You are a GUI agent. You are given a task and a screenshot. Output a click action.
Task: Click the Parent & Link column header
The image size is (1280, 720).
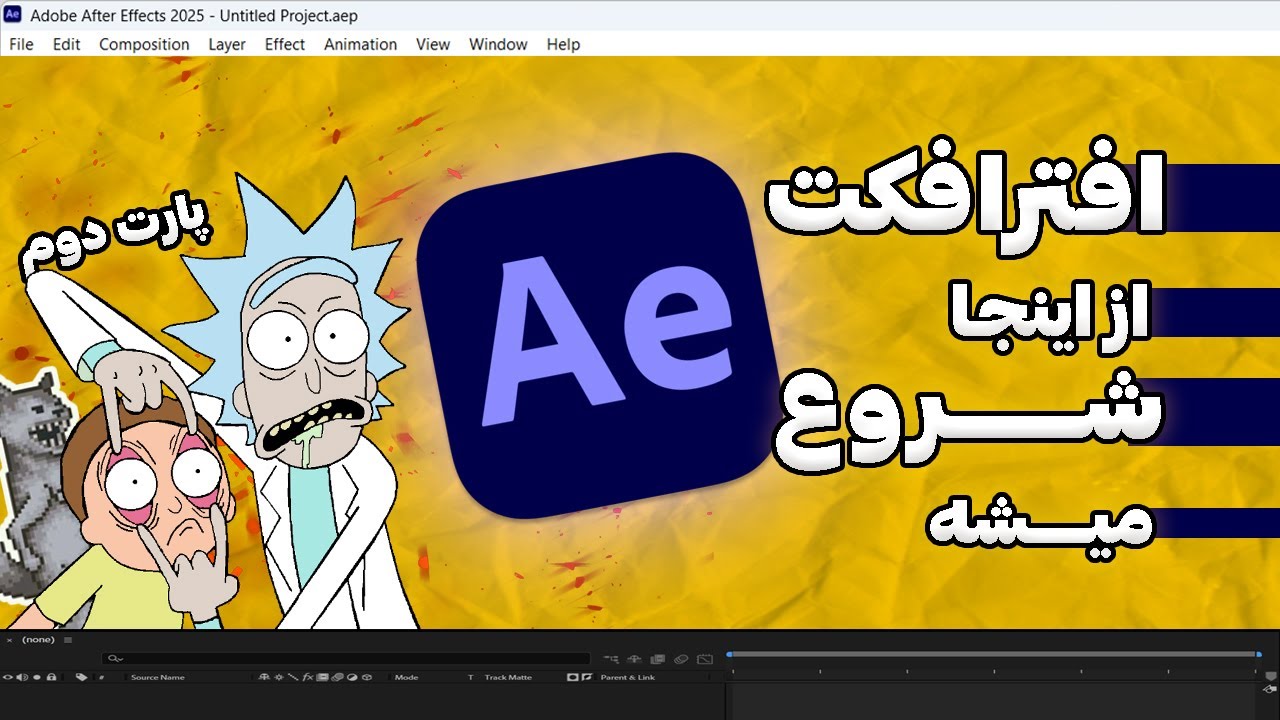[628, 678]
